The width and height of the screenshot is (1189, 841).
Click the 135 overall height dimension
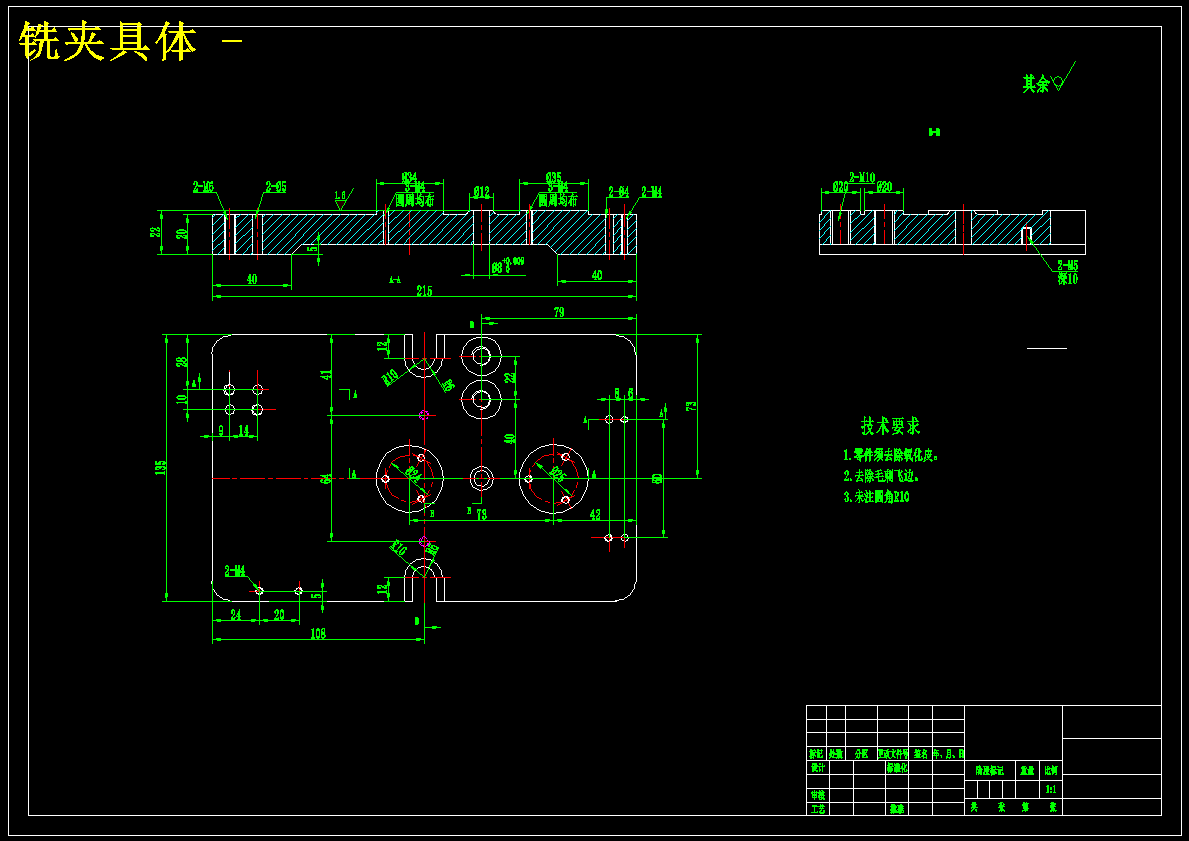(159, 468)
